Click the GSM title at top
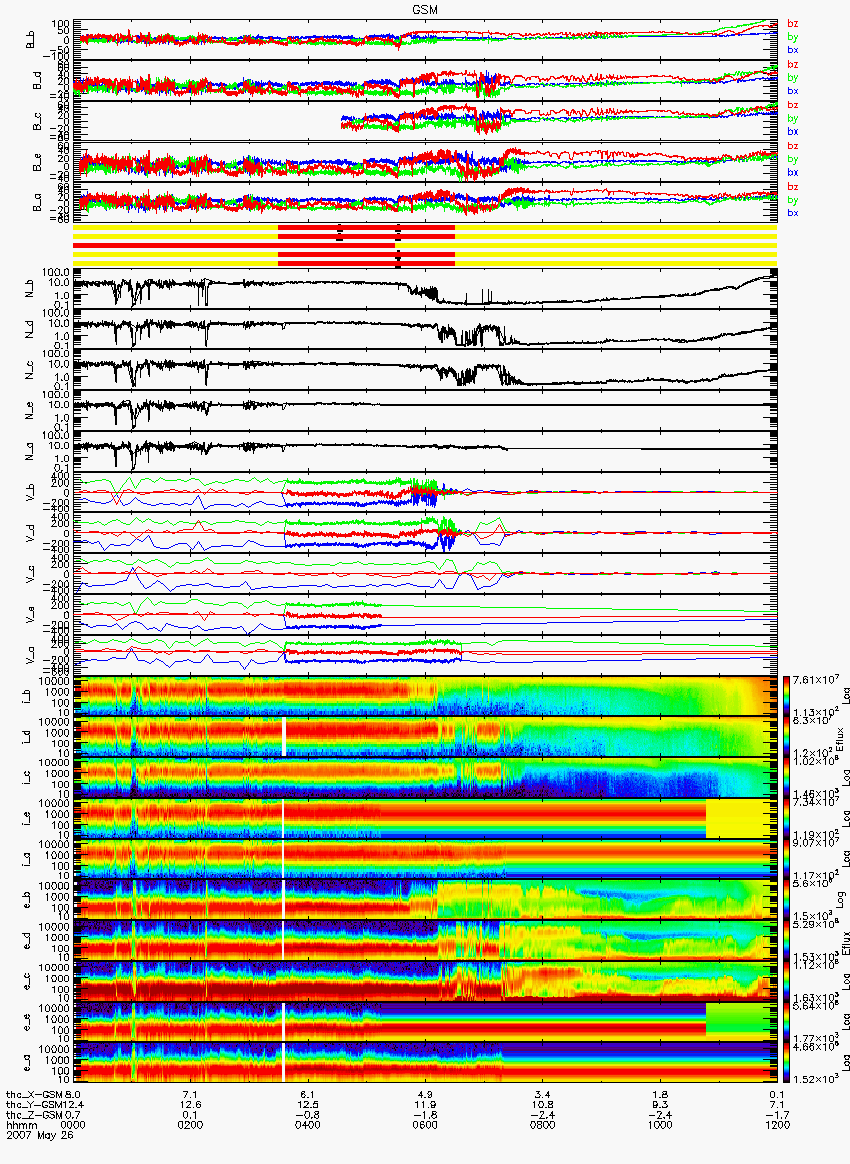Image resolution: width=850 pixels, height=1164 pixels. [425, 10]
